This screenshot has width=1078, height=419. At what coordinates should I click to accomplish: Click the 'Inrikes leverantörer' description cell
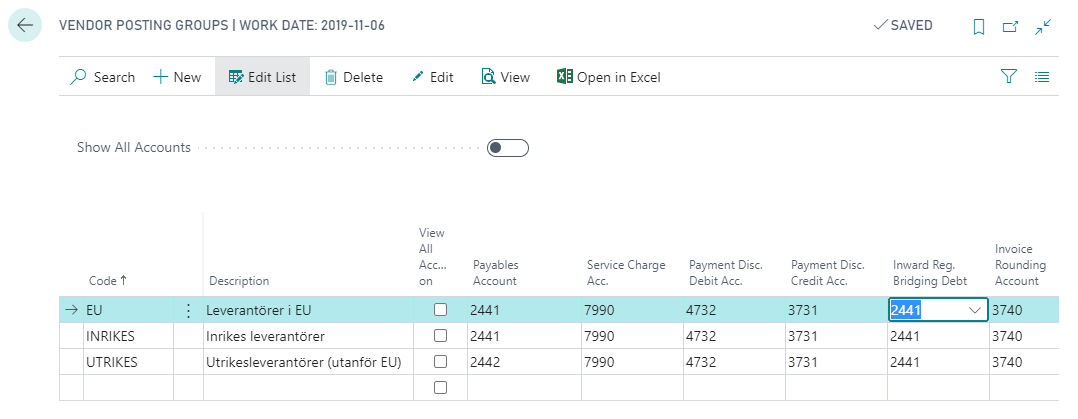308,336
